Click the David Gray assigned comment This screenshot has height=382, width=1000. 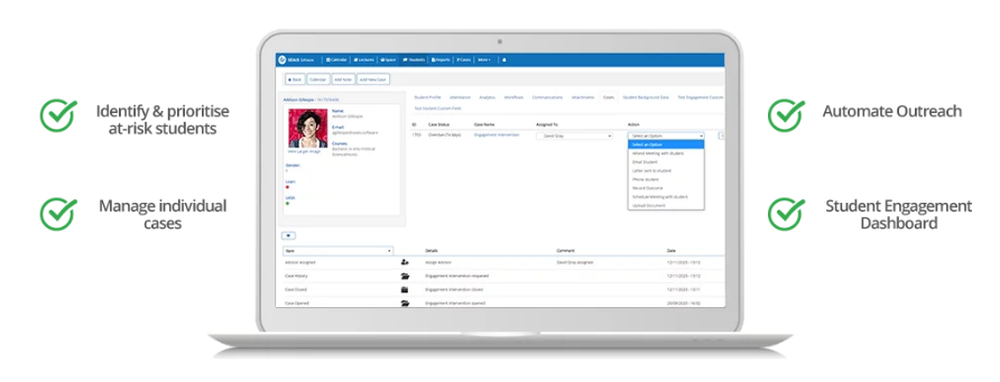coord(575,262)
